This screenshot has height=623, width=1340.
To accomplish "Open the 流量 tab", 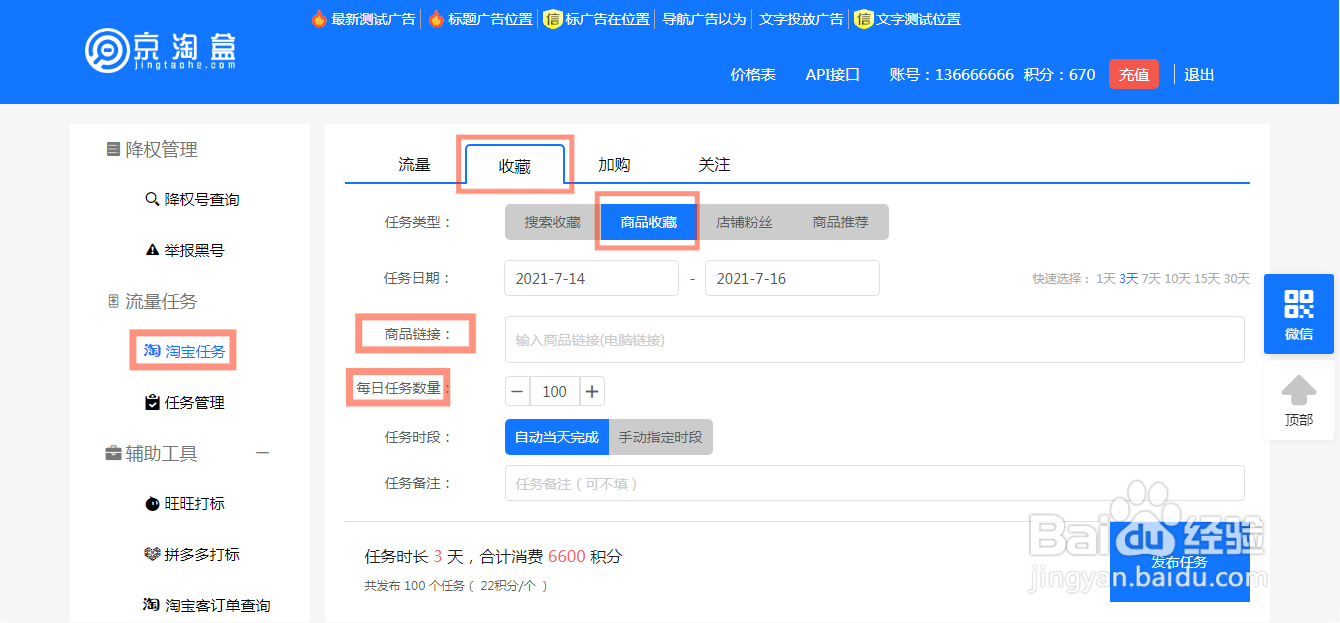I will tap(414, 163).
